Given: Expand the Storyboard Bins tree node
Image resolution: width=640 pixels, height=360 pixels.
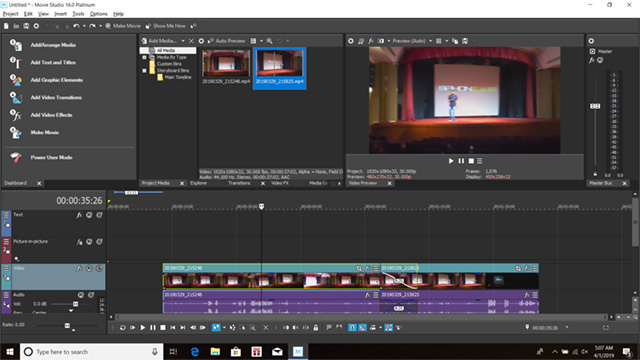Looking at the screenshot, I should click(x=144, y=71).
